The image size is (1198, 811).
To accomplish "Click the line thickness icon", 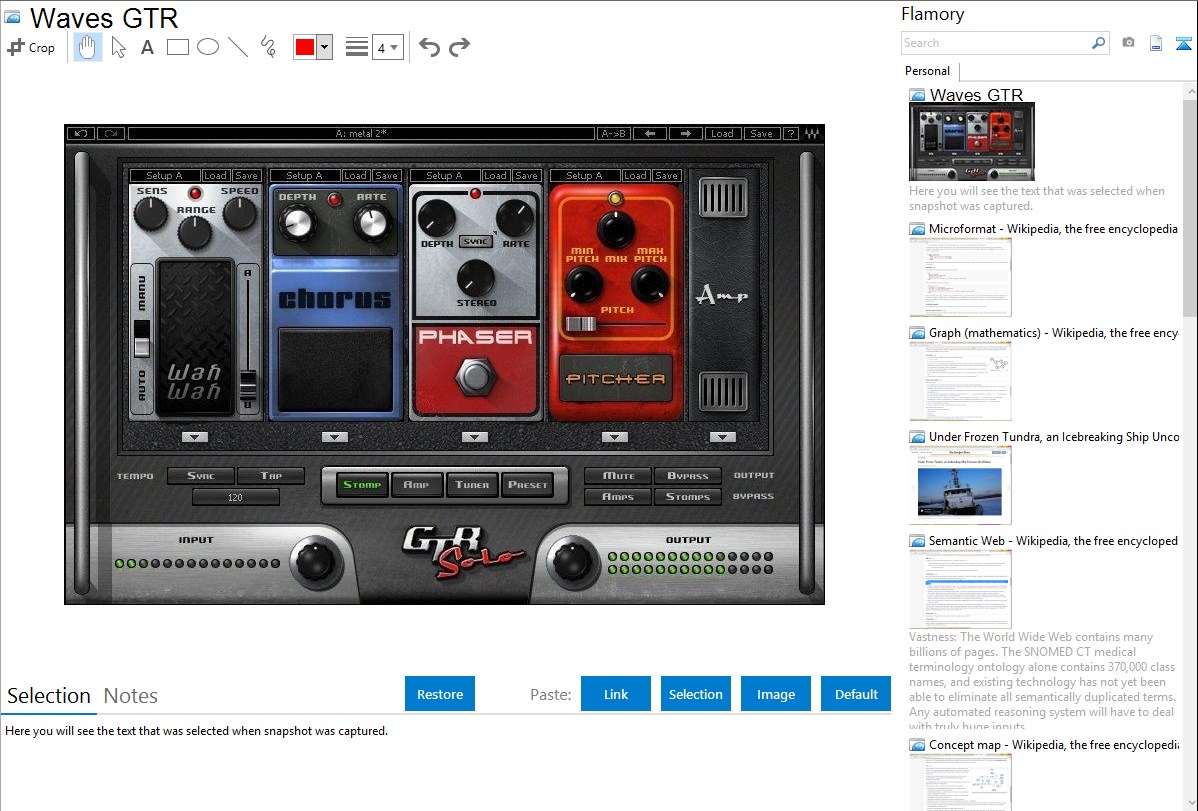I will click(357, 47).
